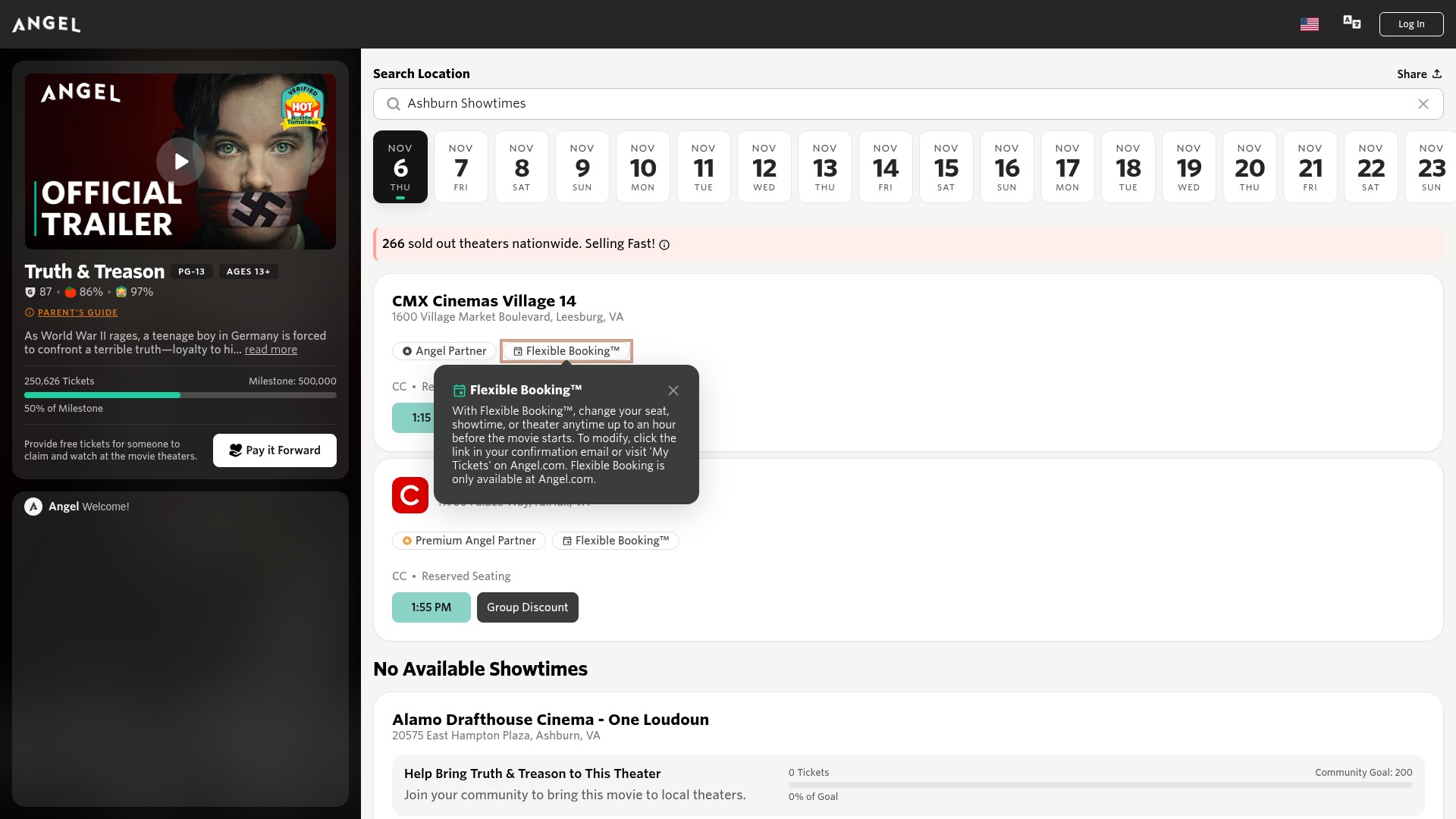Click the search magnifier icon
This screenshot has height=819, width=1456.
pyautogui.click(x=394, y=104)
